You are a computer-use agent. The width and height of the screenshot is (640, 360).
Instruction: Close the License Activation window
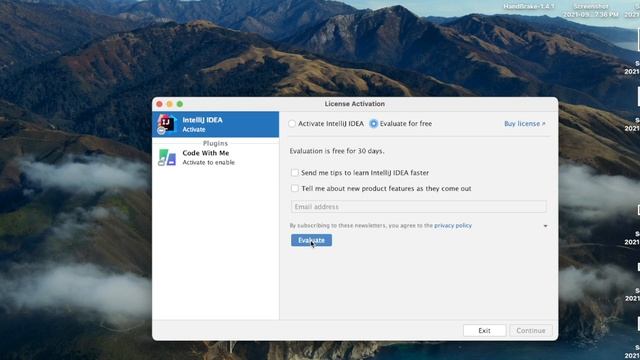click(x=160, y=104)
